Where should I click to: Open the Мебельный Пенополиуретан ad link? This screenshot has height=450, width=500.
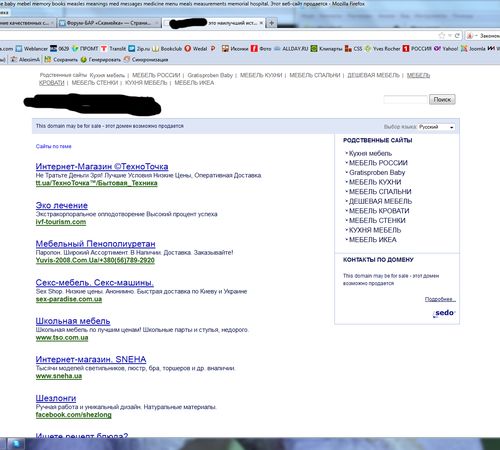tap(95, 244)
